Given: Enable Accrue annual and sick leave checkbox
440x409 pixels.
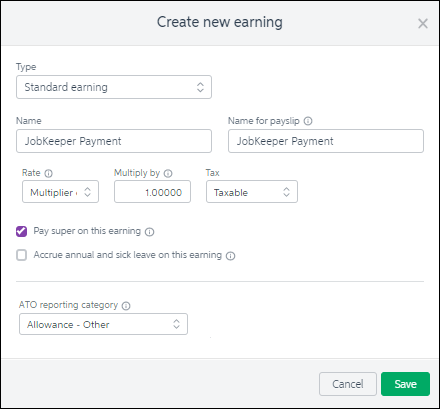Looking at the screenshot, I should click(x=22, y=255).
